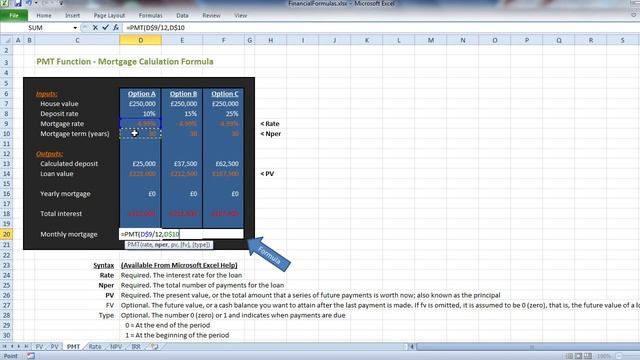Select column H header
Viewport: 640px width, 360px height.
click(x=271, y=40)
